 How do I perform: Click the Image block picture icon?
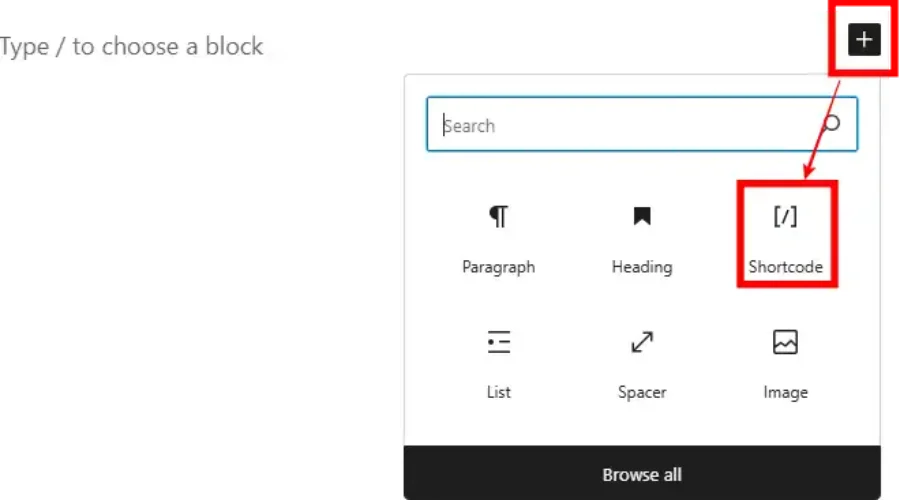786,343
